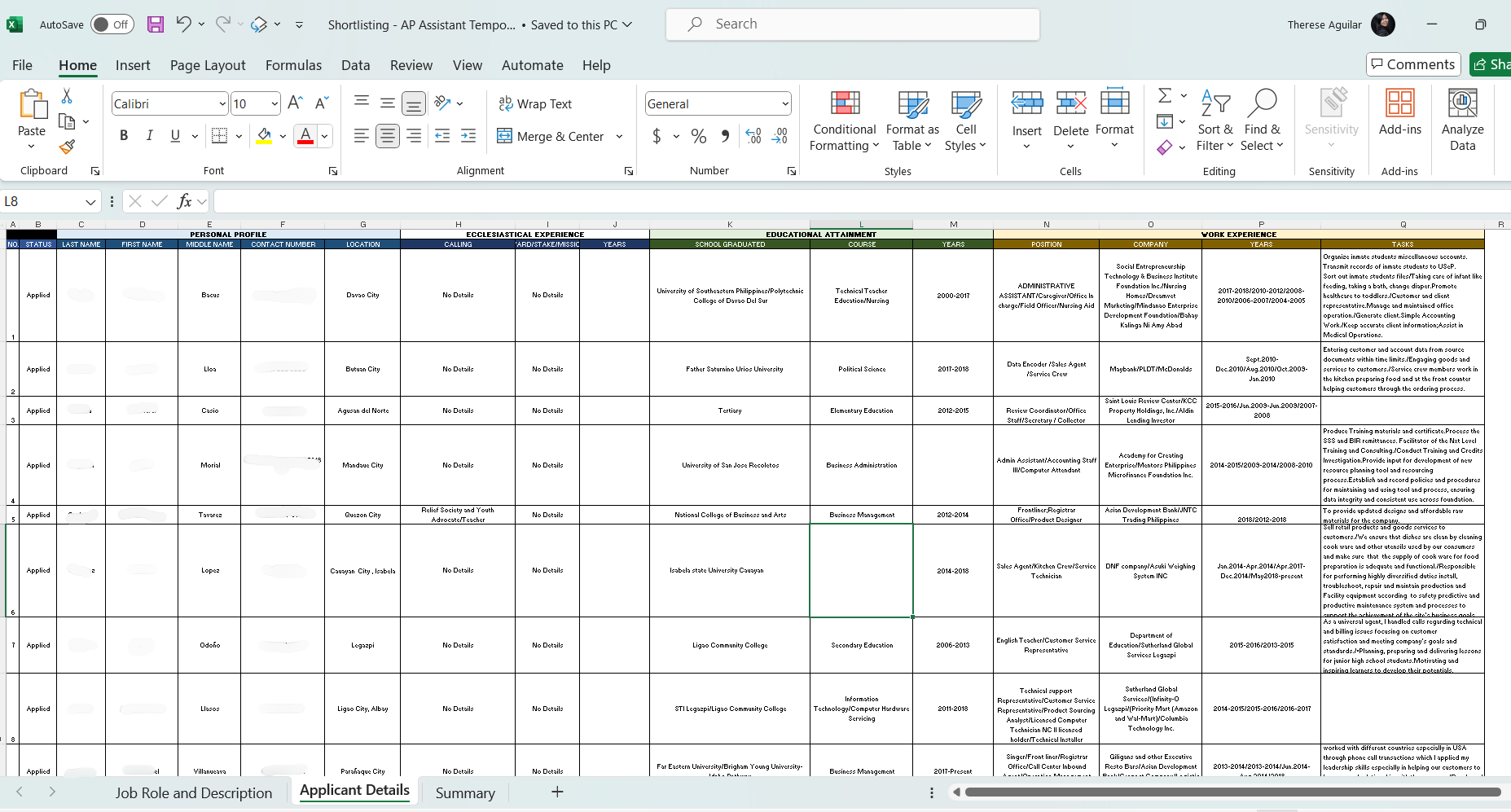Open Analyze Data tool
Viewport: 1511px width, 812px height.
point(1463,120)
